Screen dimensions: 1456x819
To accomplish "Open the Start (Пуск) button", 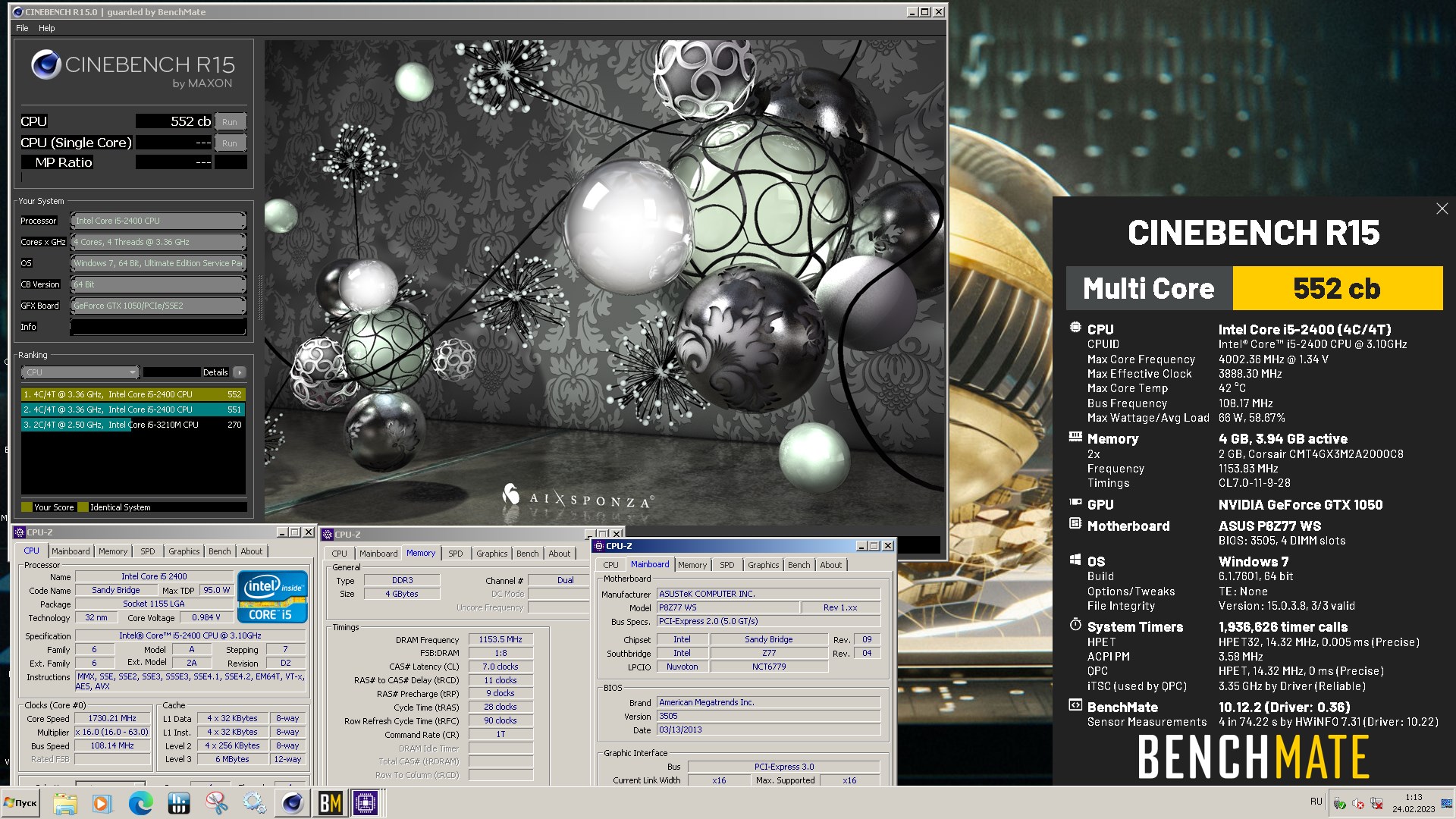I will [x=20, y=803].
